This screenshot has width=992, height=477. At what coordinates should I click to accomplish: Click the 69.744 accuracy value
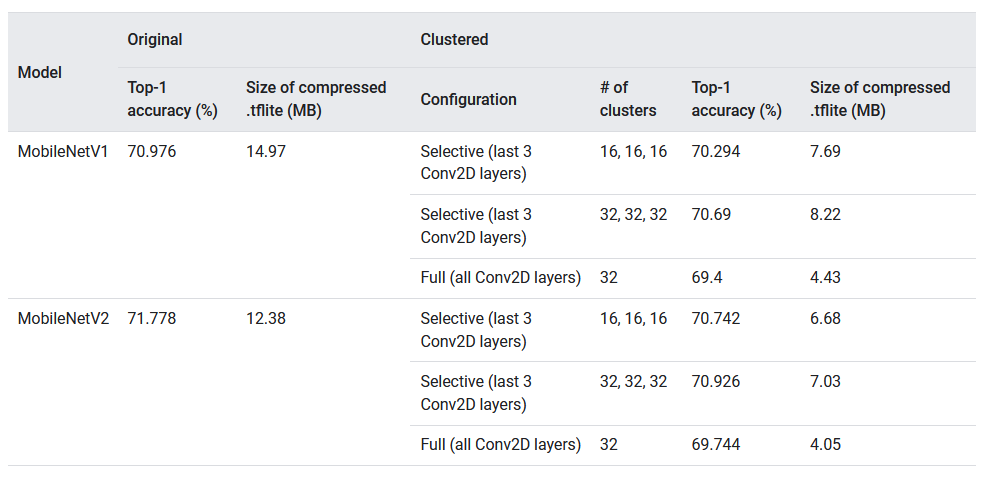click(x=716, y=444)
